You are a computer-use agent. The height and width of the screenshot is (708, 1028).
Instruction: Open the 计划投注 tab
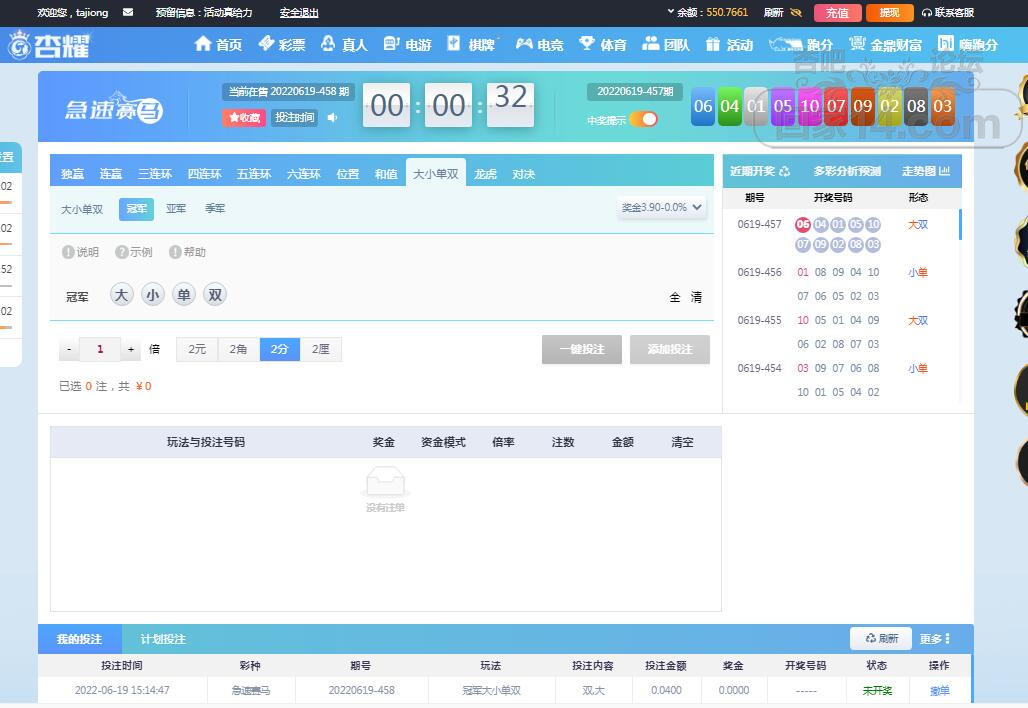(163, 639)
